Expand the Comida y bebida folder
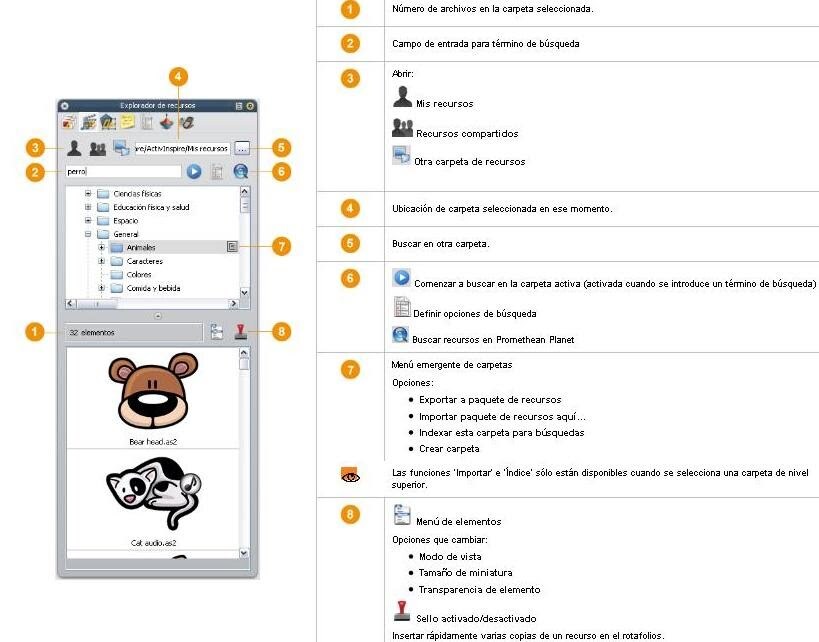Viewport: 819px width, 642px height. tap(101, 288)
